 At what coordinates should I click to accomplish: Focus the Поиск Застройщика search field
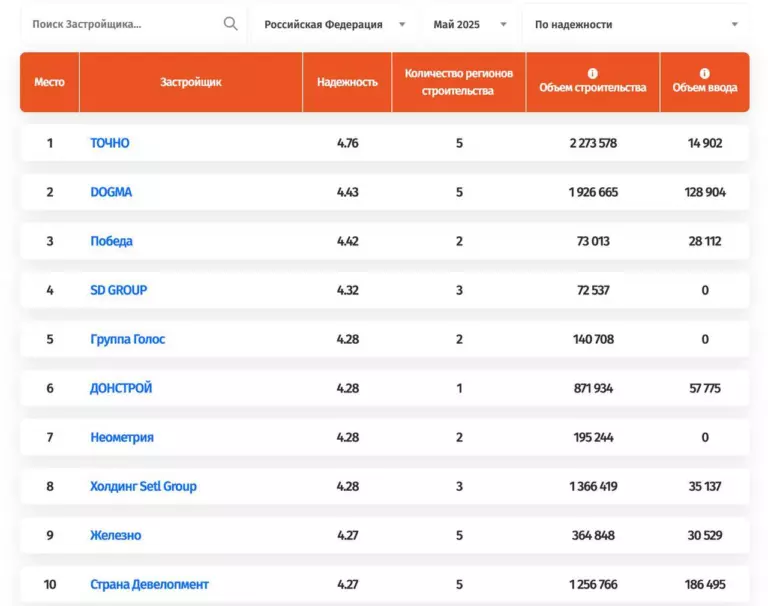click(x=120, y=24)
